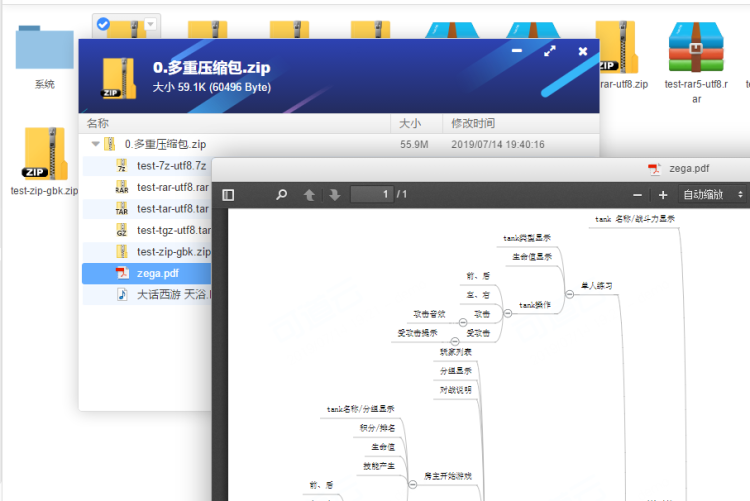This screenshot has height=501, width=750.
Task: Open the PDF search magnifier
Action: coord(282,194)
